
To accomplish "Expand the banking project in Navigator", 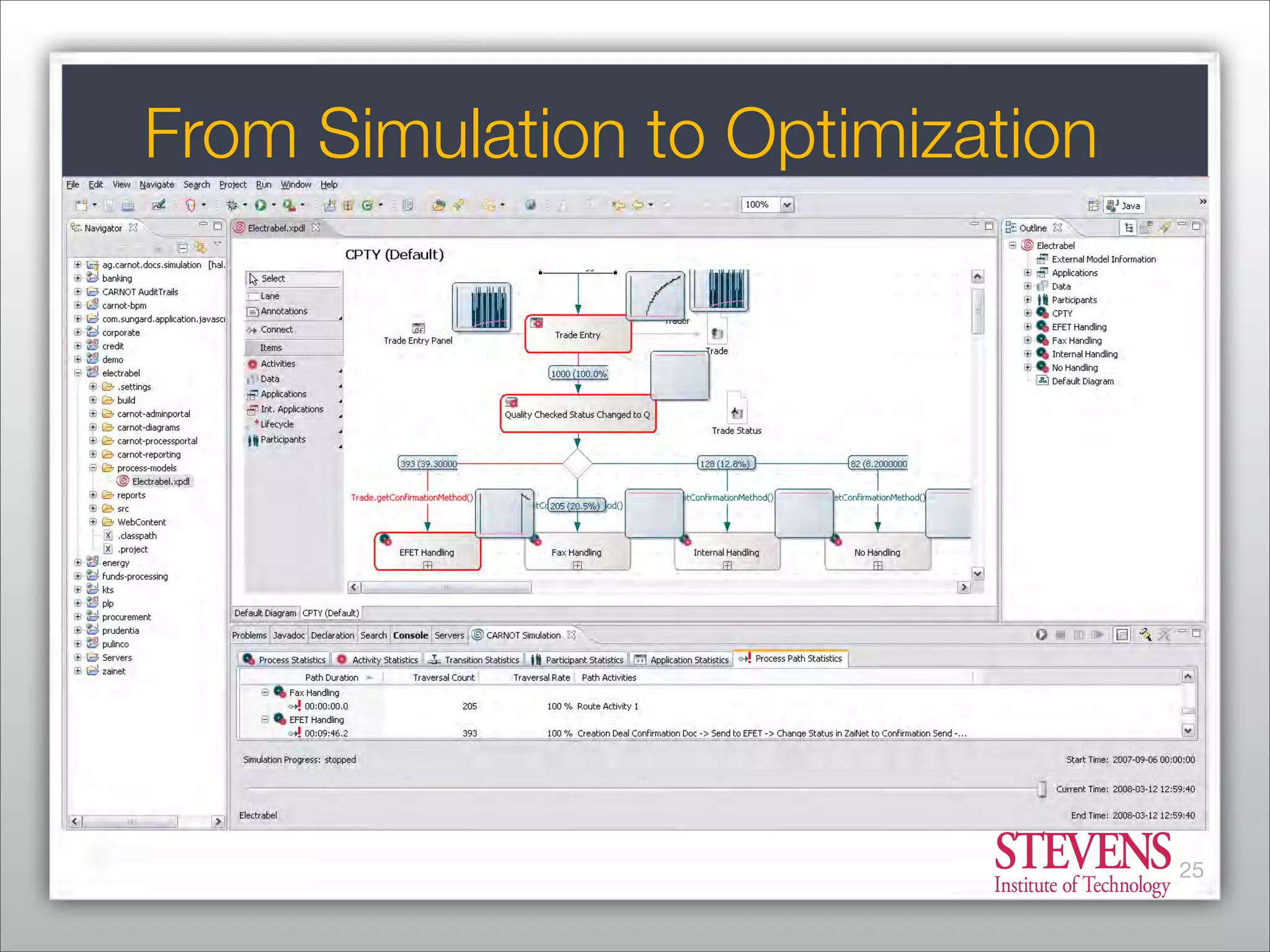I will click(x=78, y=278).
